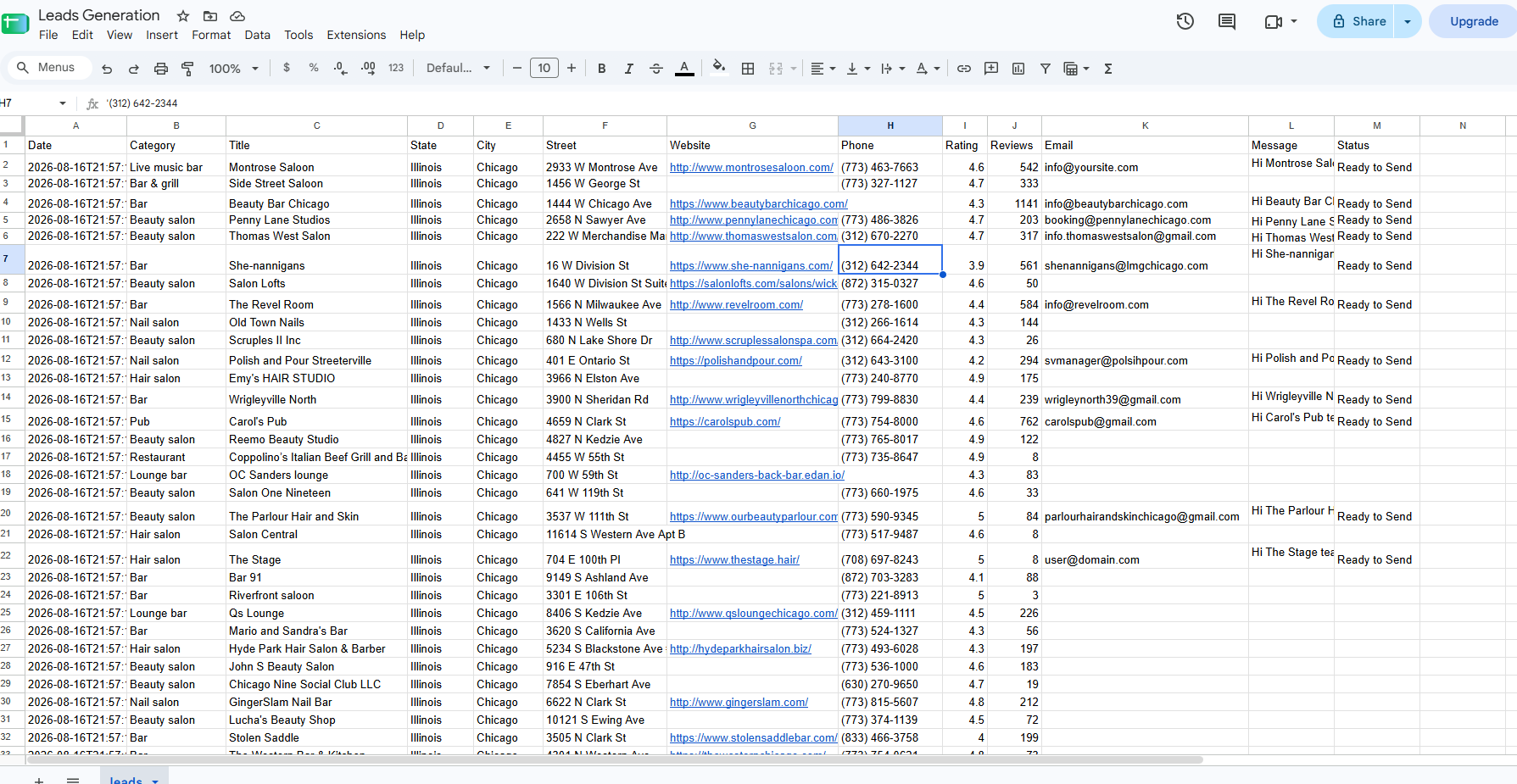Image resolution: width=1517 pixels, height=784 pixels.
Task: Star the Leads Generation document
Action: tap(183, 16)
